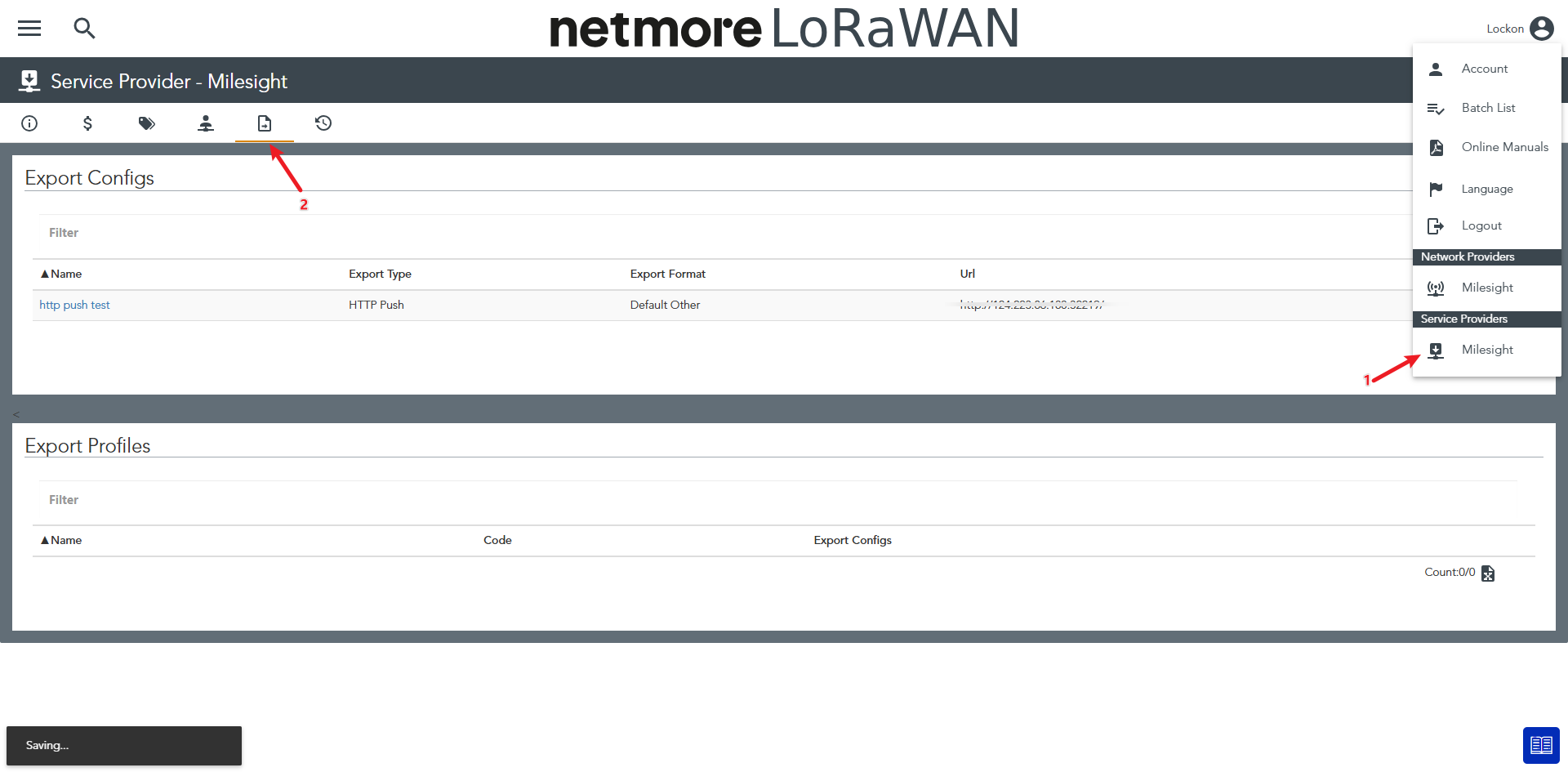This screenshot has height=772, width=1568.
Task: Open the blue manual book button
Action: pyautogui.click(x=1541, y=745)
